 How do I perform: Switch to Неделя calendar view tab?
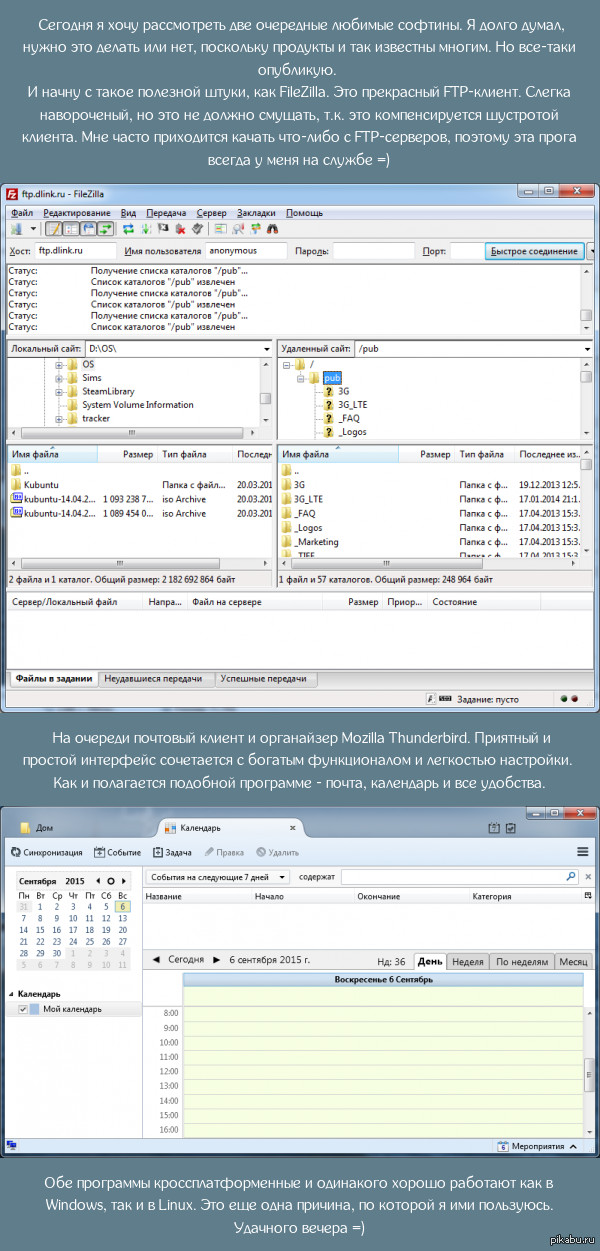click(468, 961)
